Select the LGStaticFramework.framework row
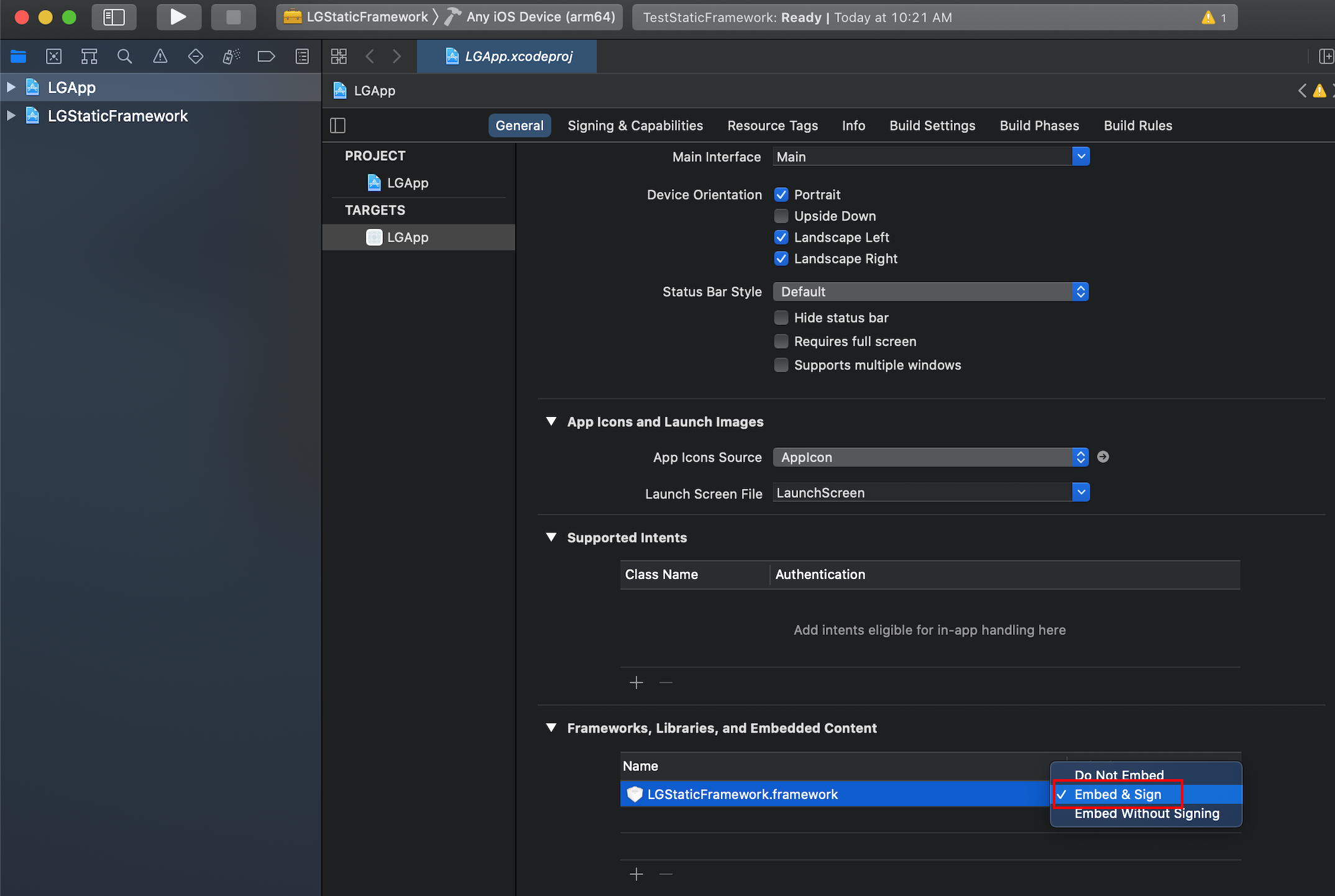 (x=835, y=794)
